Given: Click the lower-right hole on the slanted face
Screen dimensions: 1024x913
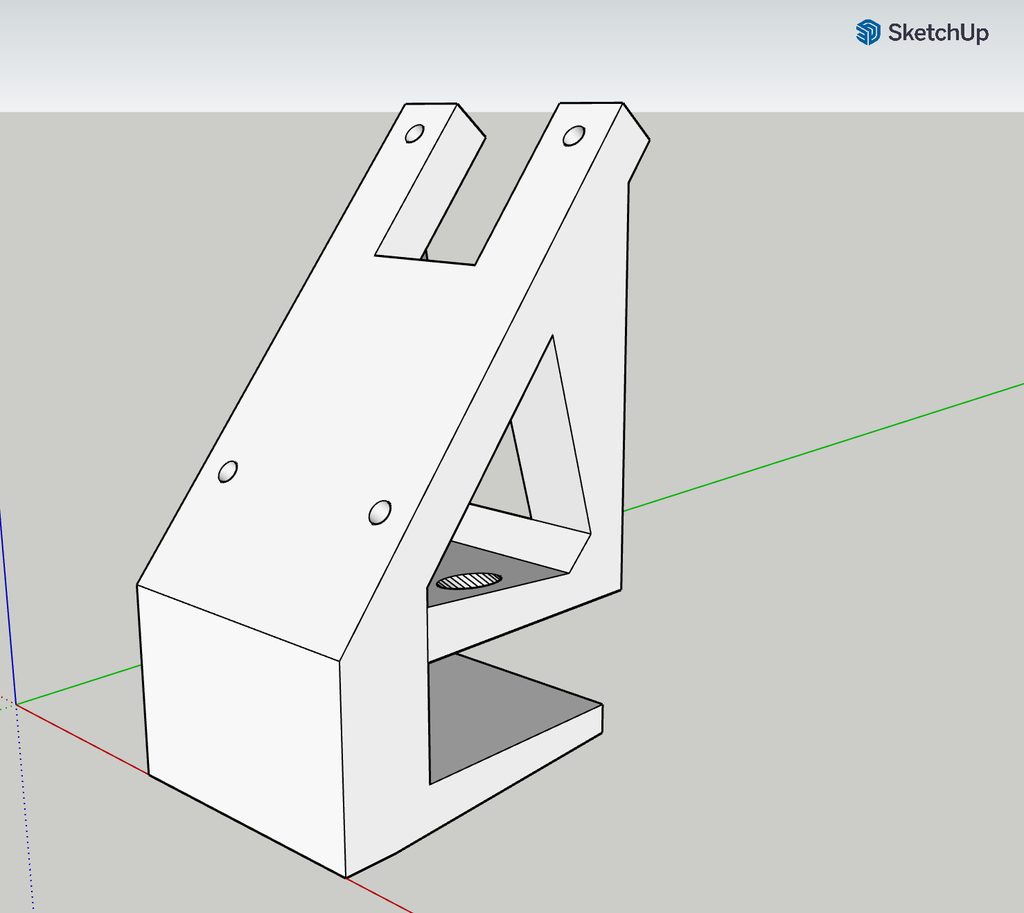Looking at the screenshot, I should click(380, 510).
